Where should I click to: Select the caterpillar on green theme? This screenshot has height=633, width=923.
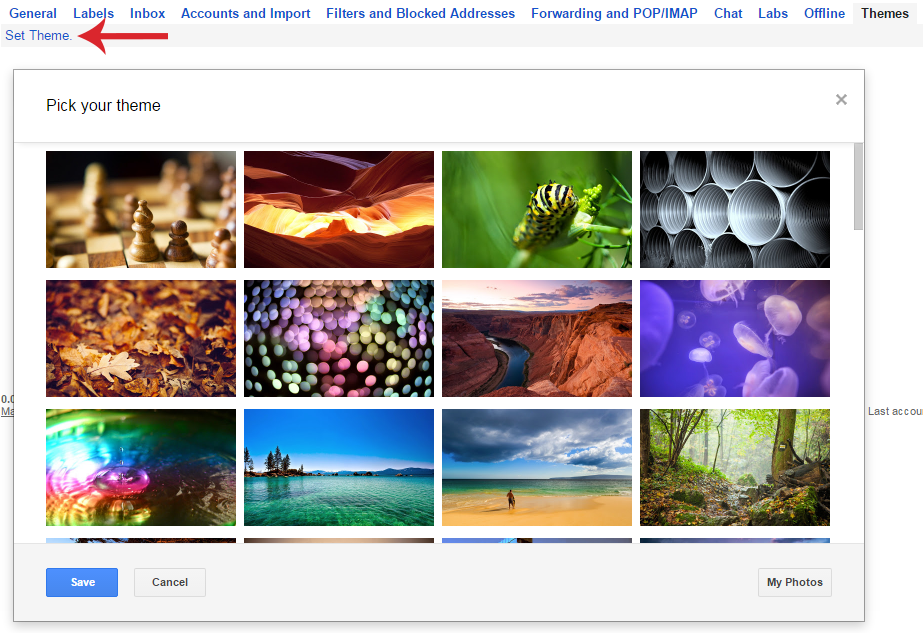537,209
